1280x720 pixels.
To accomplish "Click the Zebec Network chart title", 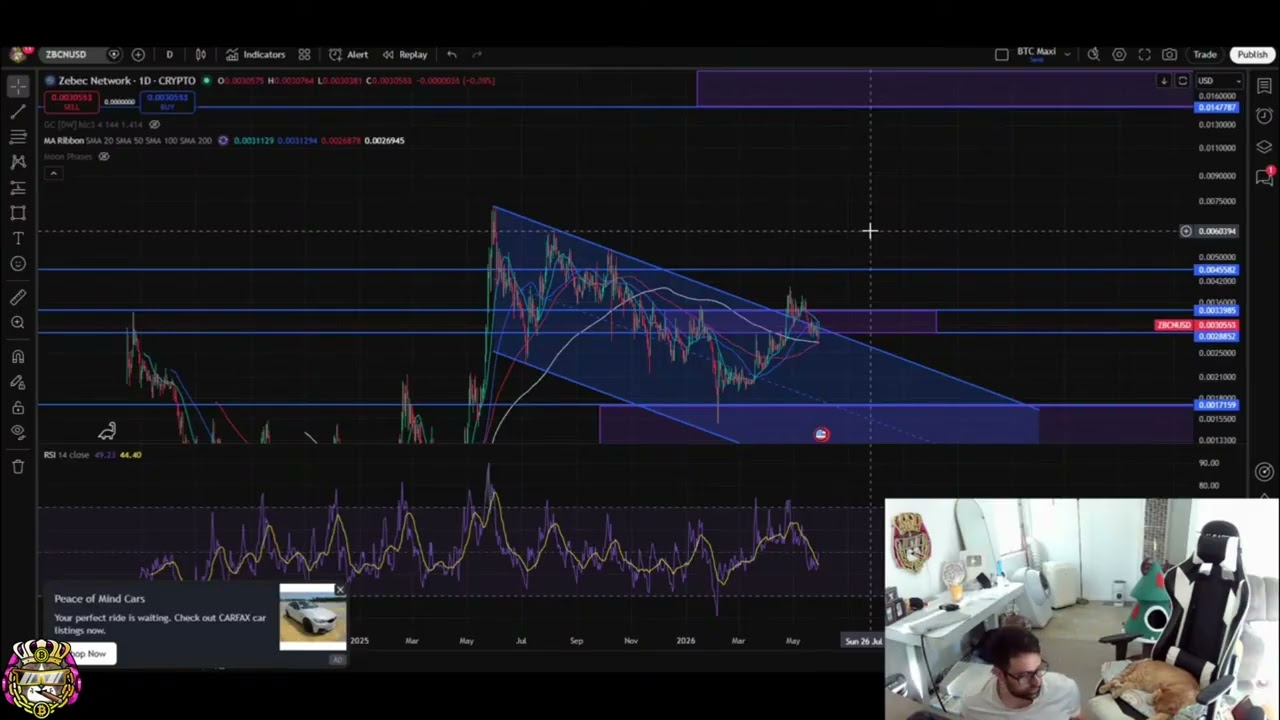I will tap(126, 80).
